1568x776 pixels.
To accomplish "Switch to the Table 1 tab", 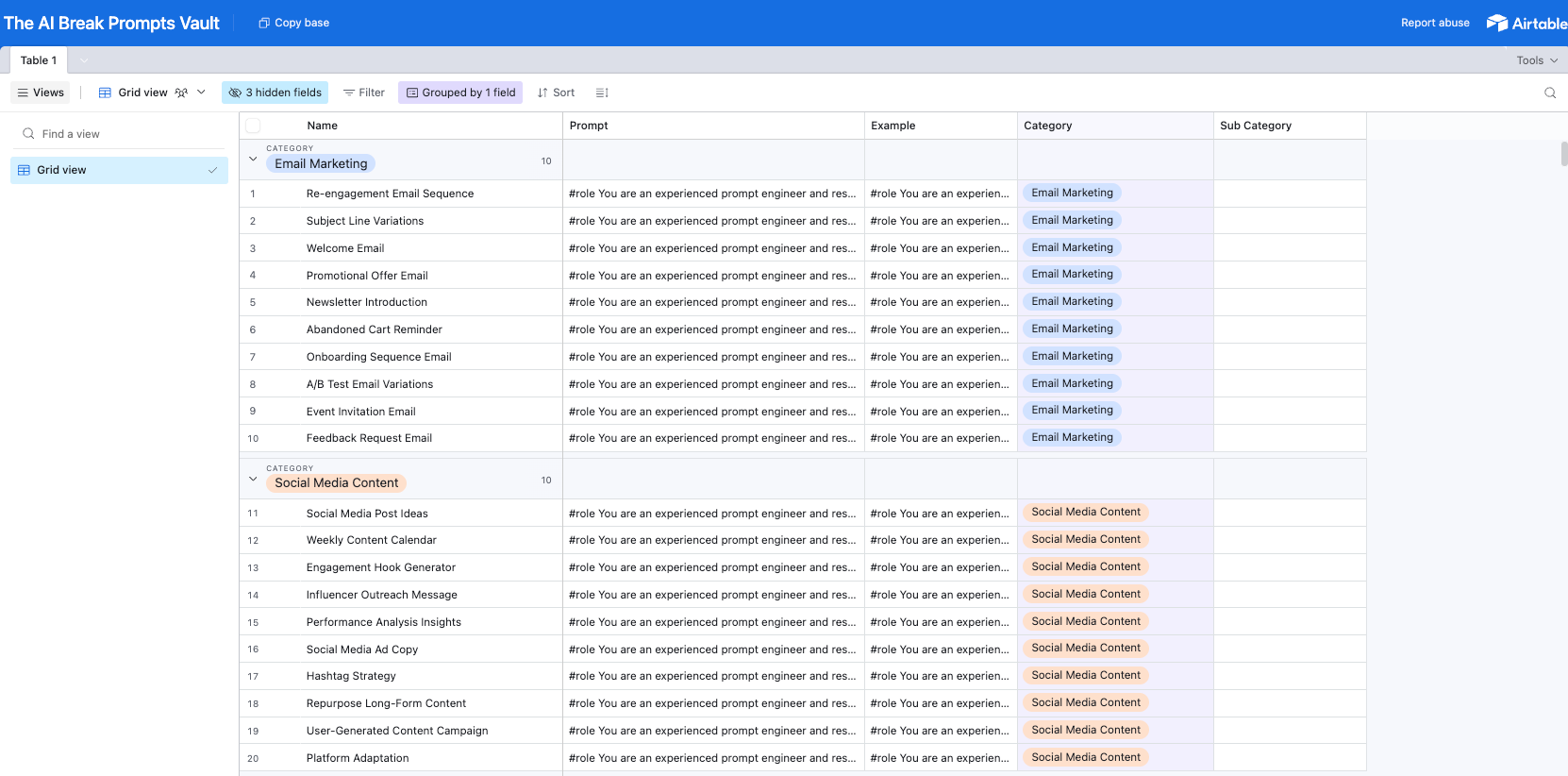I will click(39, 60).
